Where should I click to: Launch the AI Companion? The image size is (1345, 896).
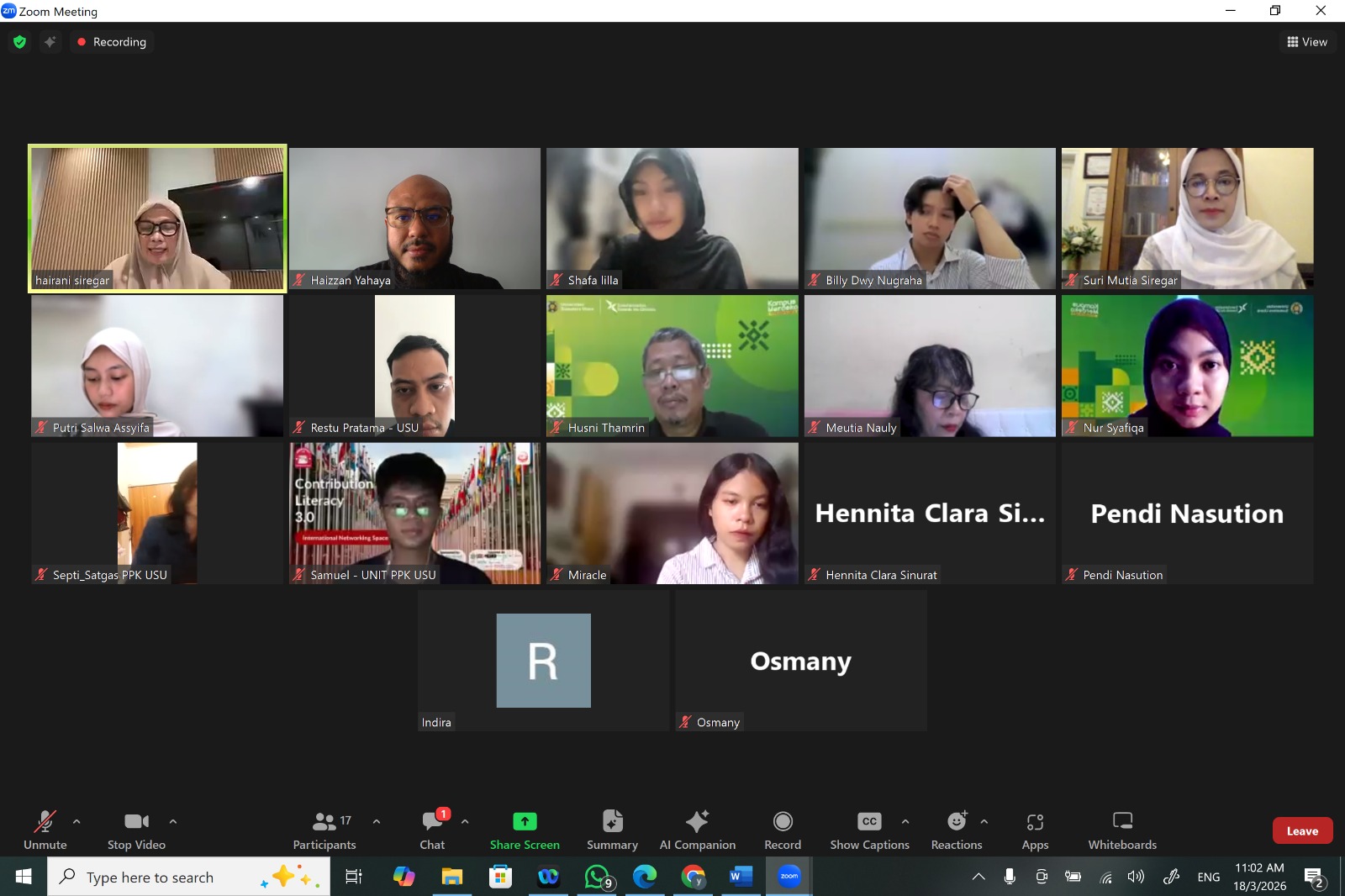pos(697,830)
